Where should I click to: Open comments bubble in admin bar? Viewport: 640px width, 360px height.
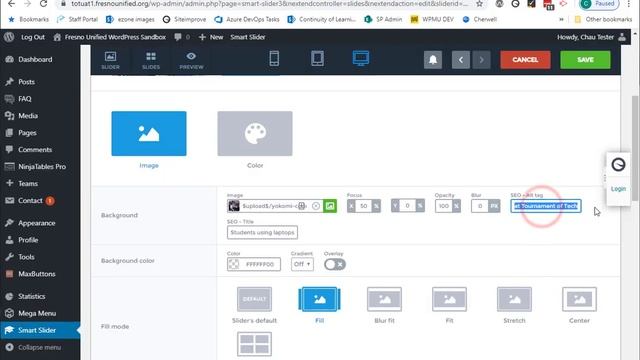coord(182,37)
